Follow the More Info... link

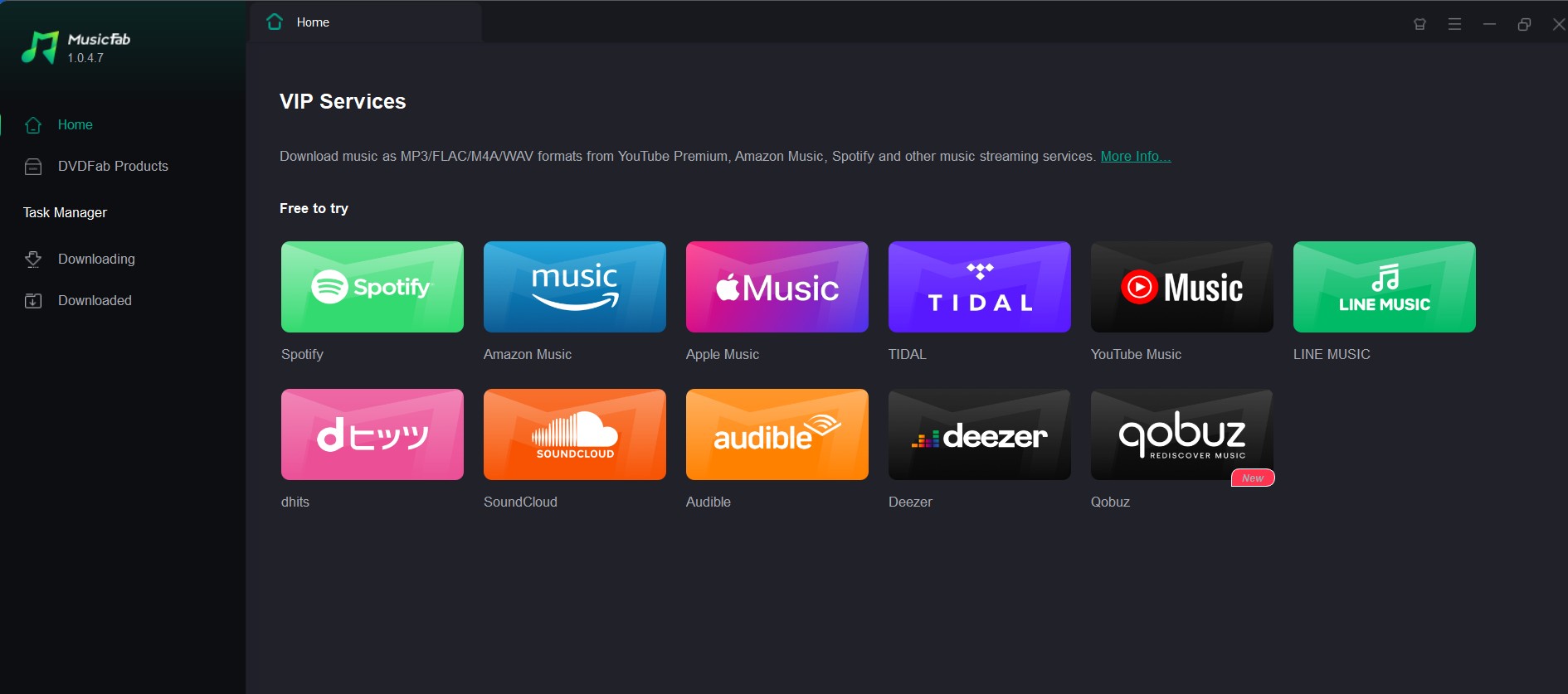point(1136,156)
